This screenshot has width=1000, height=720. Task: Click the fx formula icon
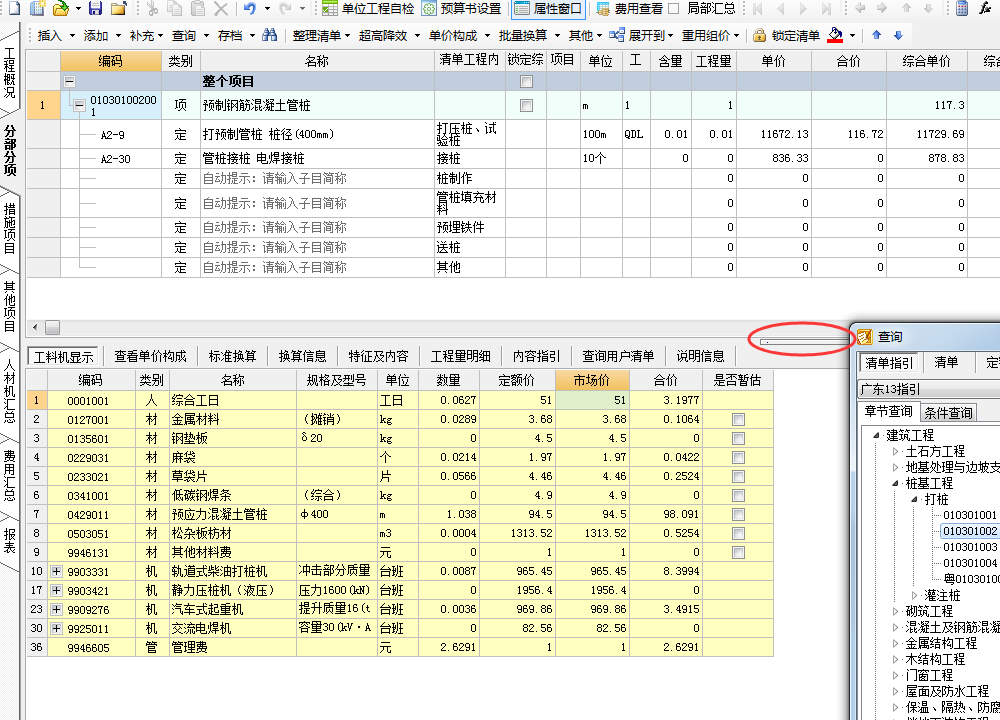(x=985, y=8)
